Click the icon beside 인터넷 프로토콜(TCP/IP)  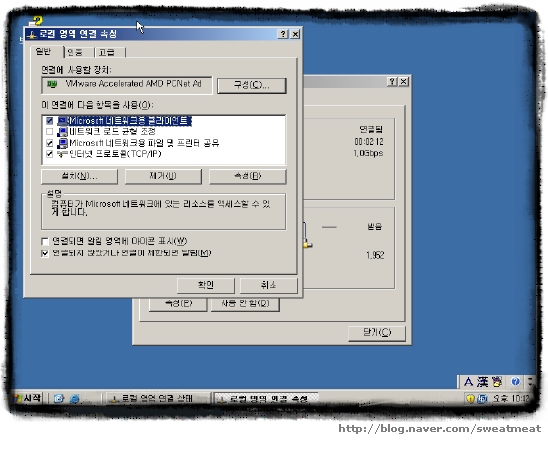click(x=62, y=154)
